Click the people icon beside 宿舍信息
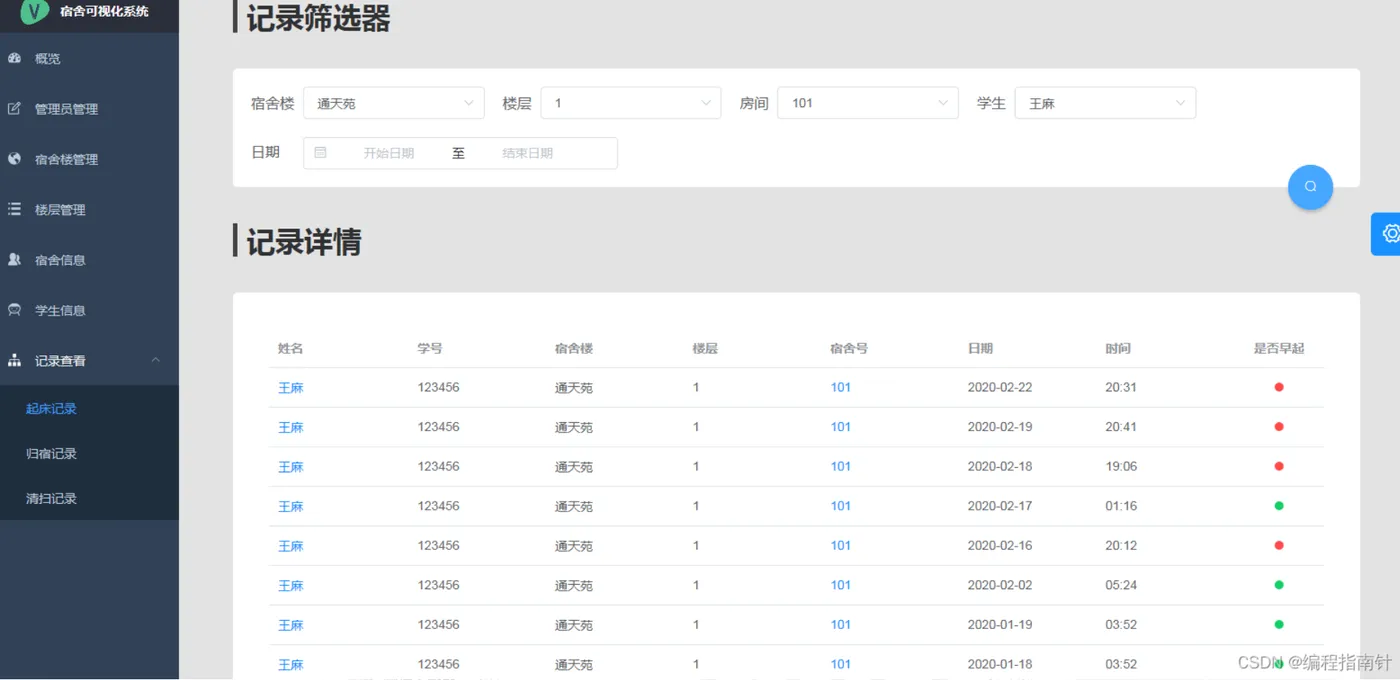The height and width of the screenshot is (680, 1400). 14,259
